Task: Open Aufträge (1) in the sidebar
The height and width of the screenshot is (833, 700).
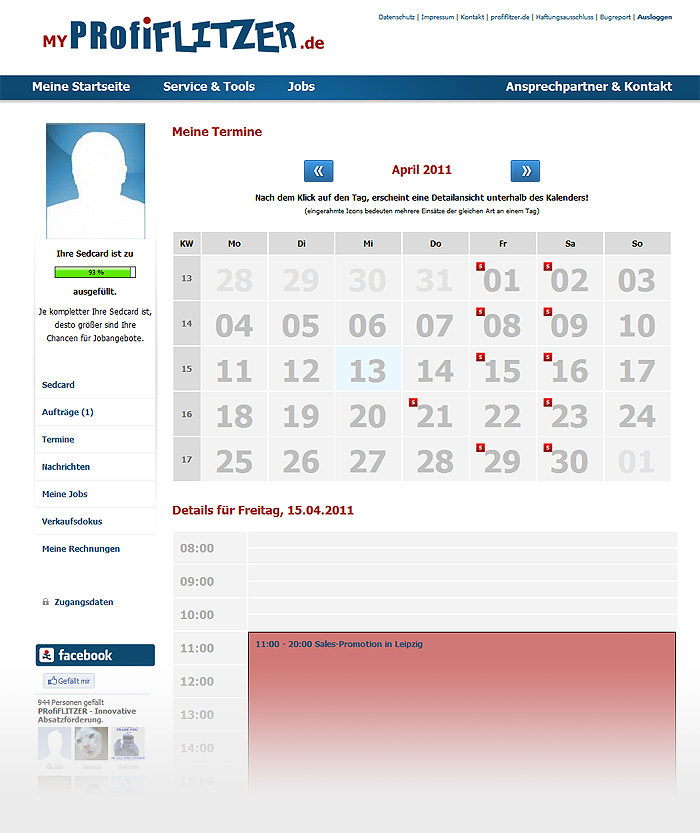Action: 67,412
